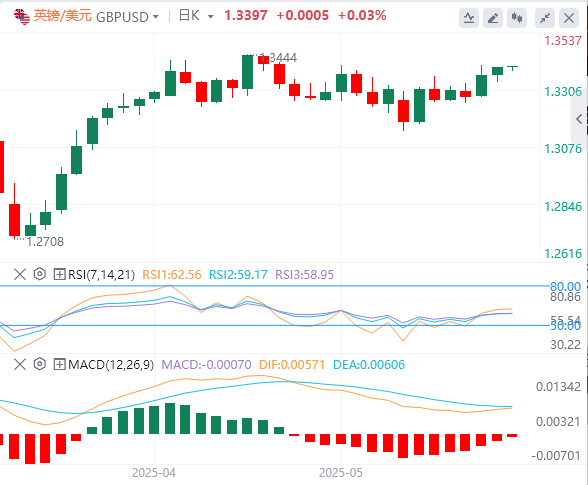Click the GBP/USD flag icon
Image resolution: width=588 pixels, height=485 pixels.
[x=22, y=17]
